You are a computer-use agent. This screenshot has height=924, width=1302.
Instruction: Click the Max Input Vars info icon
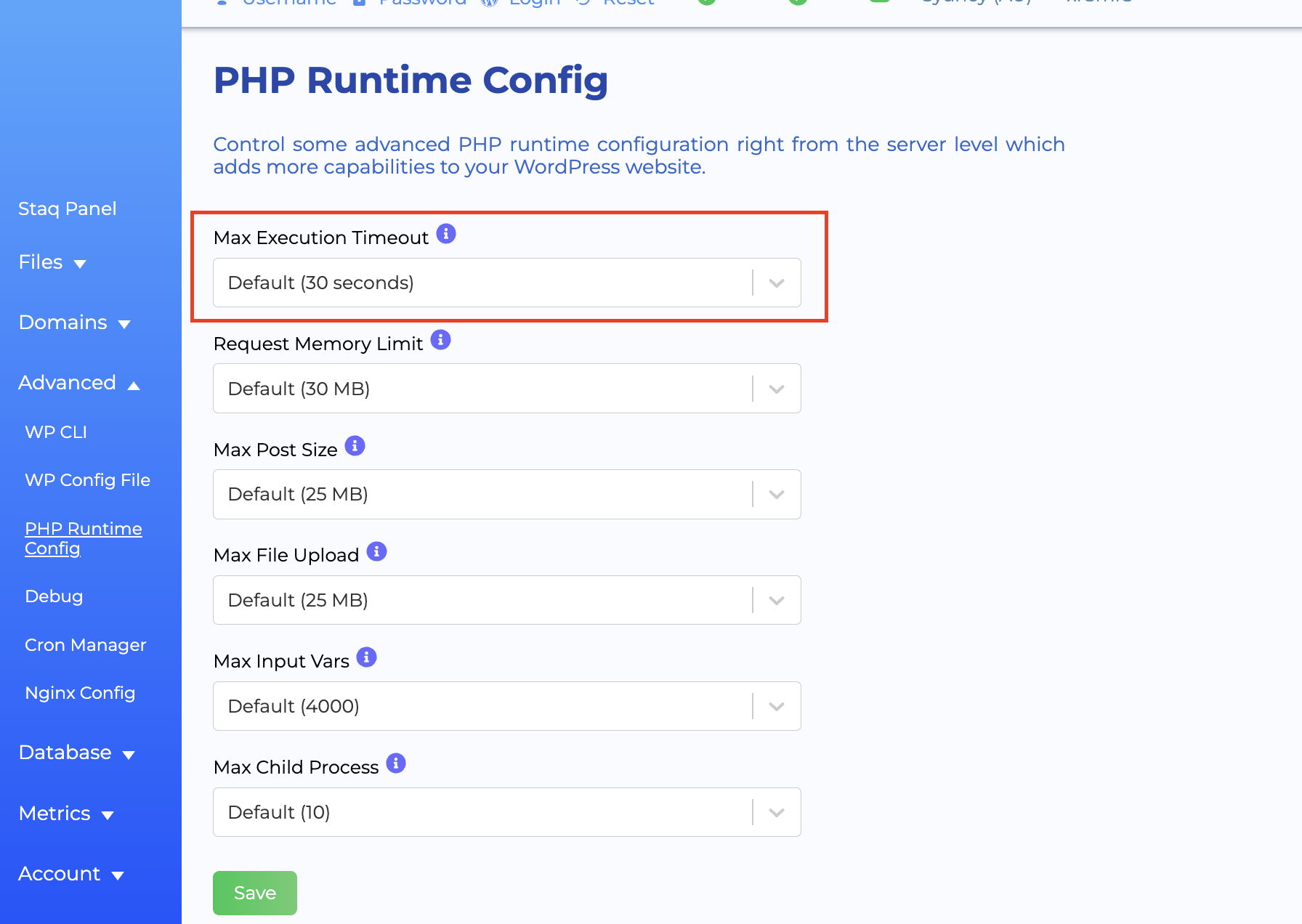pyautogui.click(x=366, y=657)
